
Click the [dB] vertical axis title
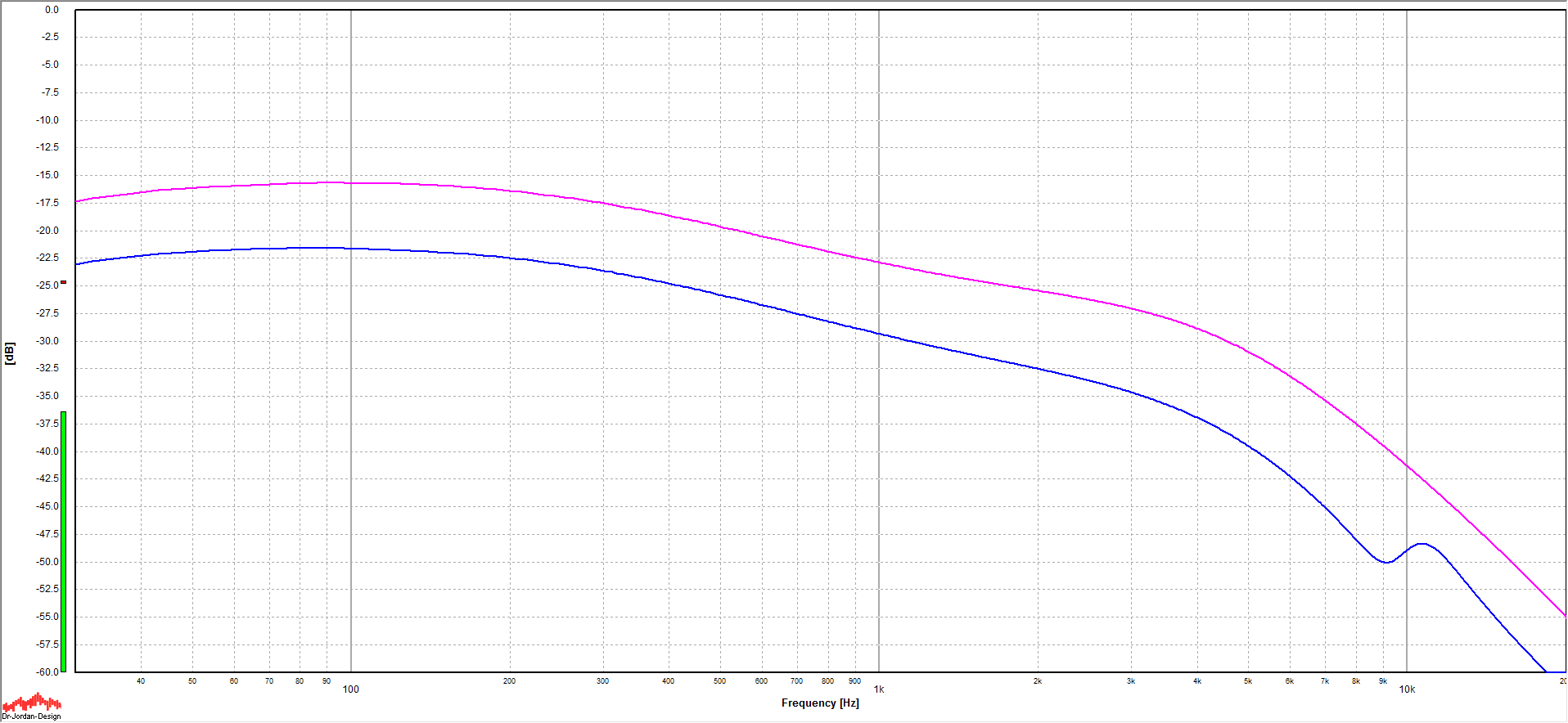[x=10, y=353]
